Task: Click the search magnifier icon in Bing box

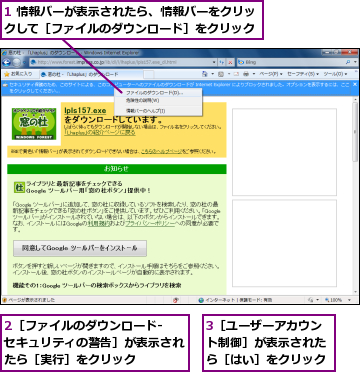Action: click(x=348, y=62)
